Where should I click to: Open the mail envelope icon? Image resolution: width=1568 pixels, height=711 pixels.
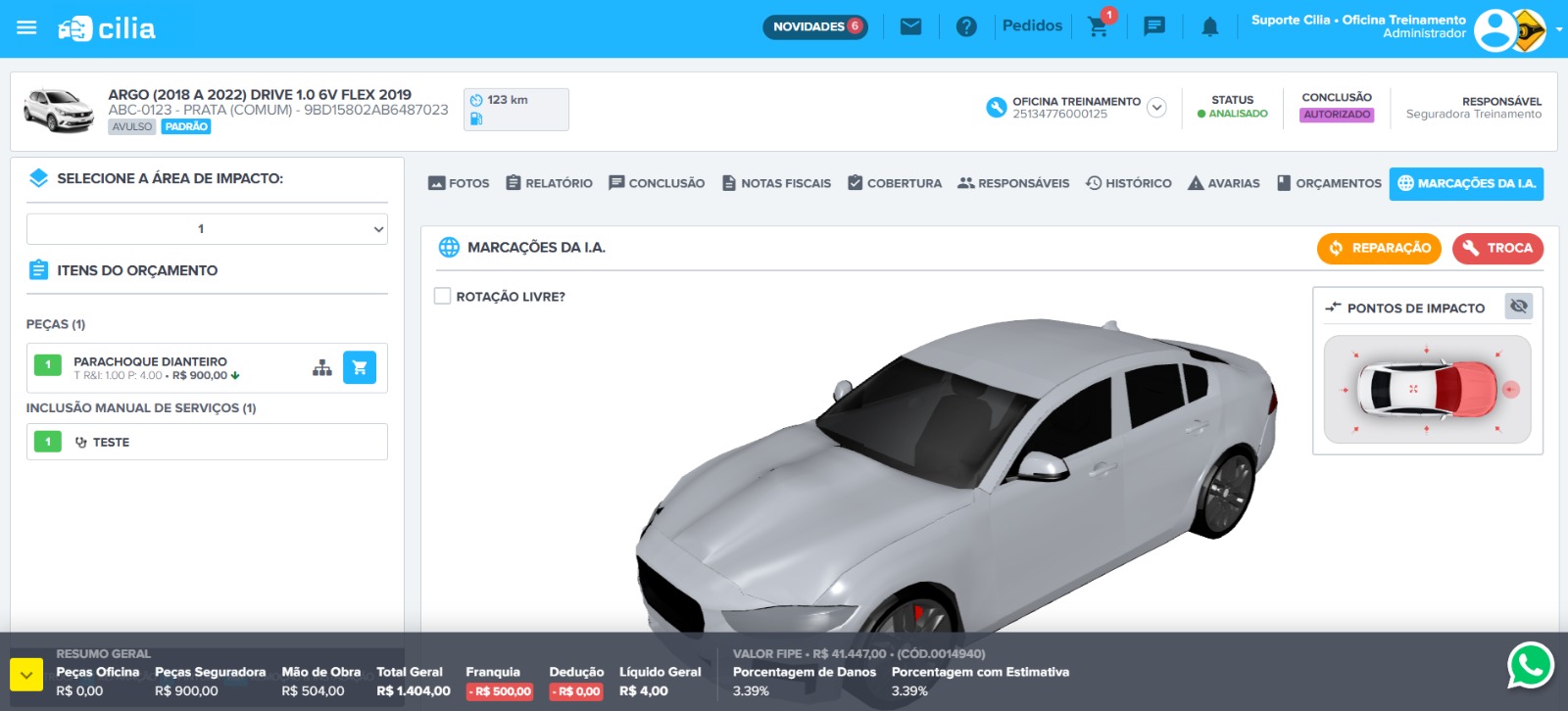910,26
